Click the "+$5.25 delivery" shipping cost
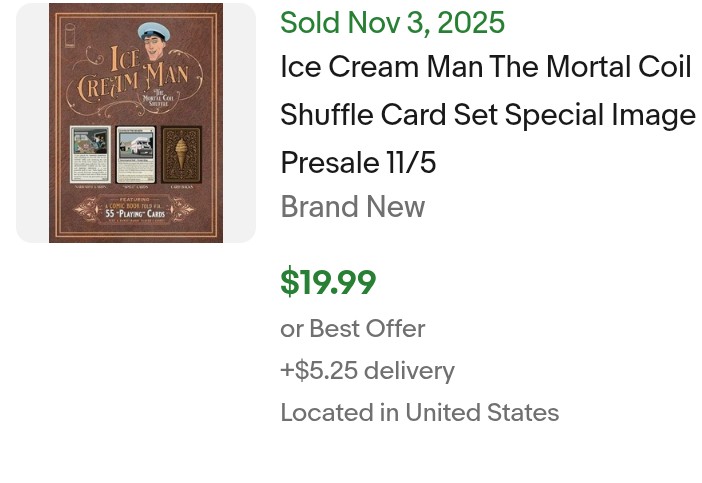 point(367,371)
